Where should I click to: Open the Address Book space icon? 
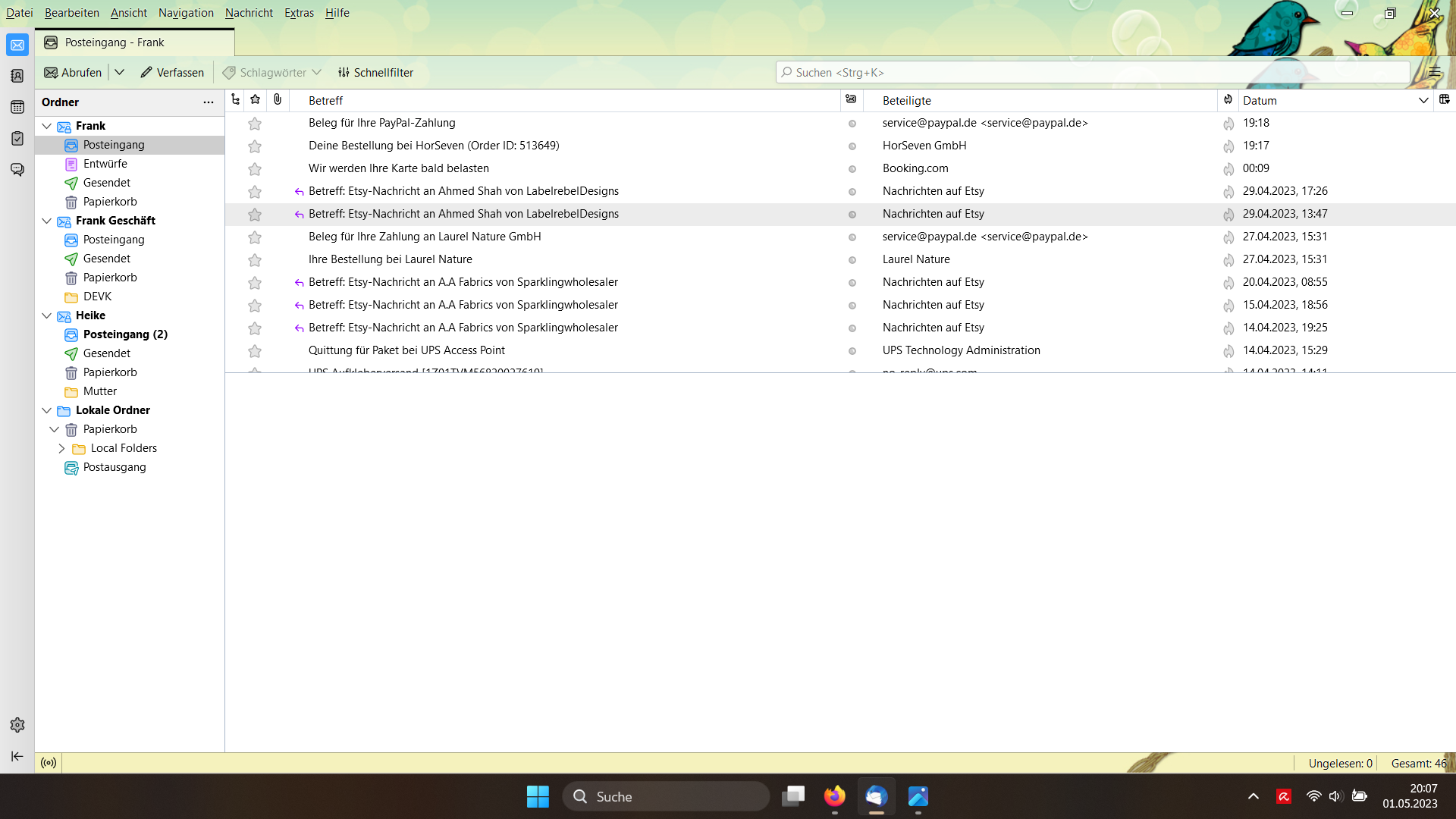click(x=17, y=76)
